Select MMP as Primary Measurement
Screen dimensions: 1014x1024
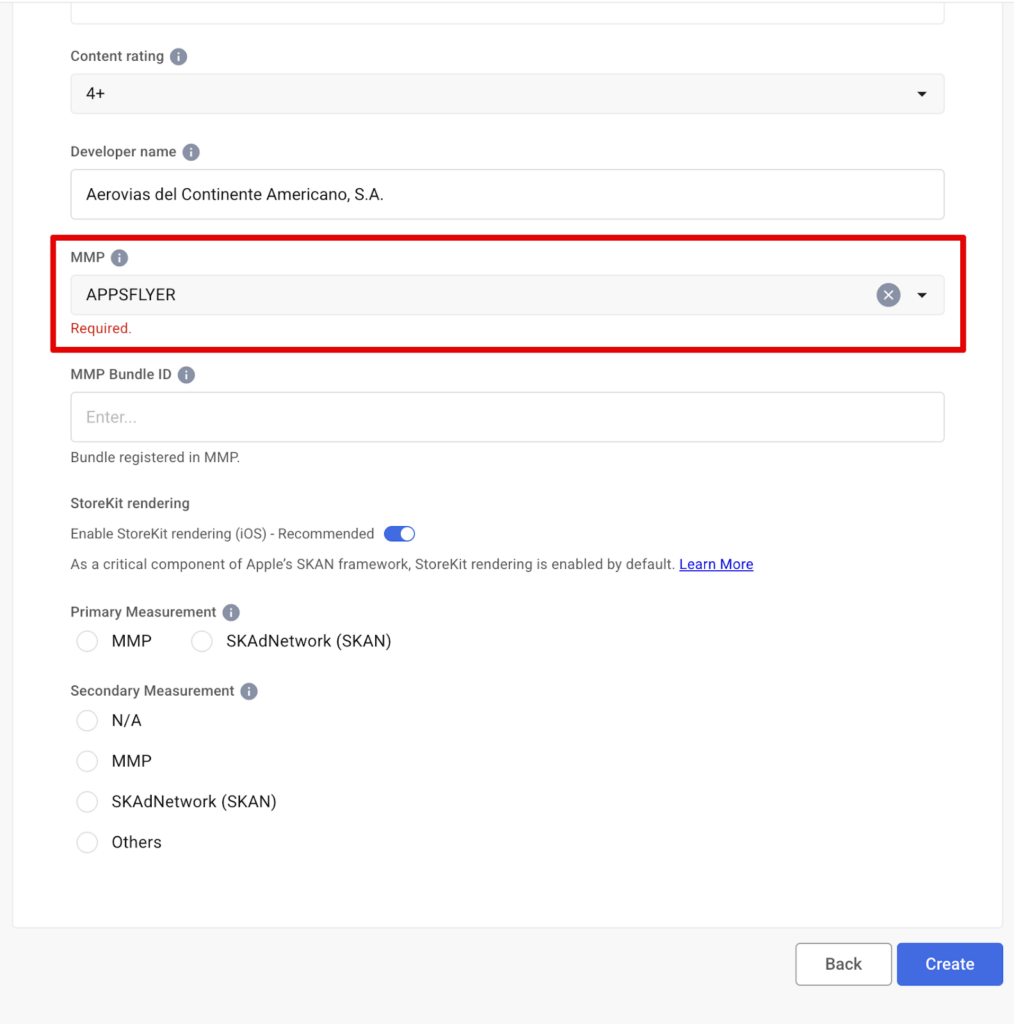[x=88, y=641]
